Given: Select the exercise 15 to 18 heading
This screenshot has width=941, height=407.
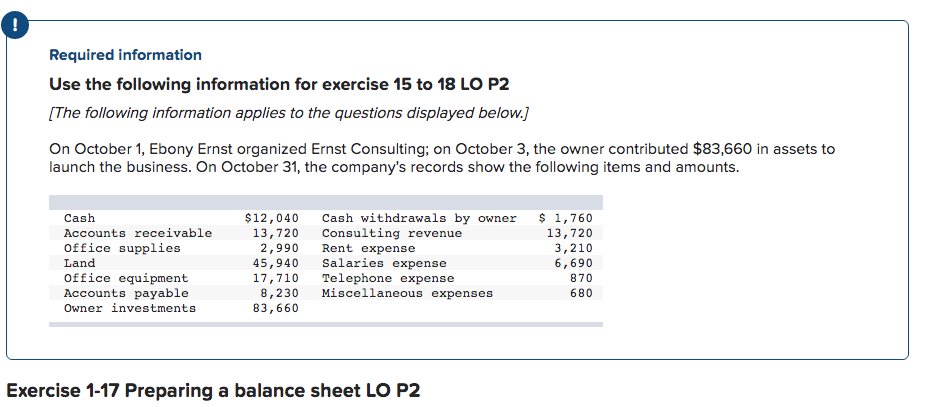Looking at the screenshot, I should coord(279,85).
